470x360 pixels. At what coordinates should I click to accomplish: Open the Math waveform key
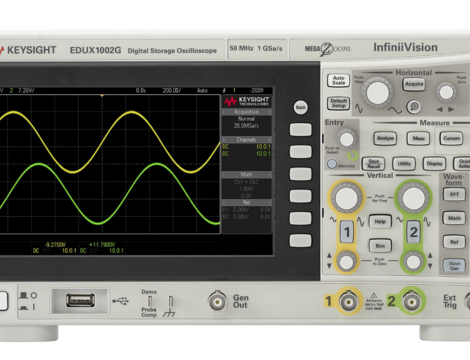(x=454, y=218)
